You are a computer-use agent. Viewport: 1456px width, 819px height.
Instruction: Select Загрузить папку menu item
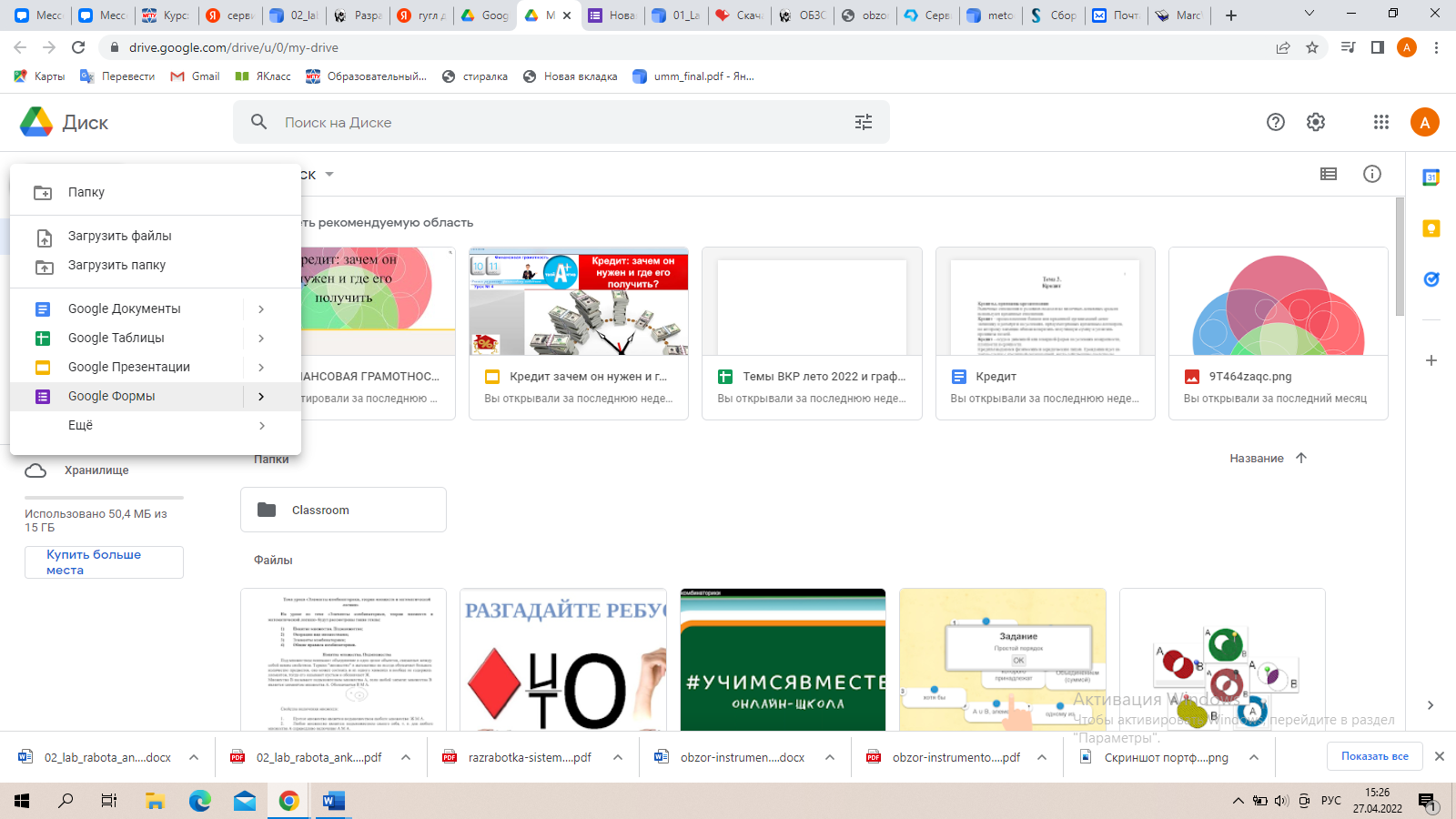[156, 265]
